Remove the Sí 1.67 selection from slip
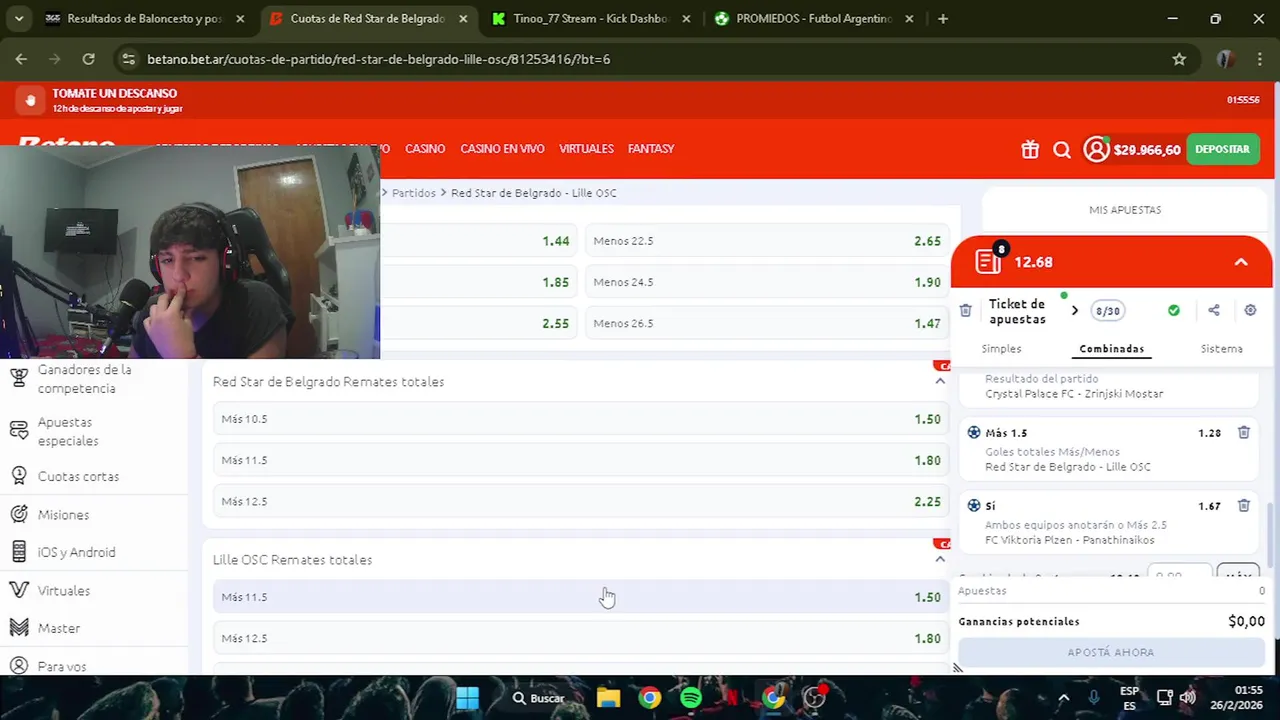 coord(1244,506)
